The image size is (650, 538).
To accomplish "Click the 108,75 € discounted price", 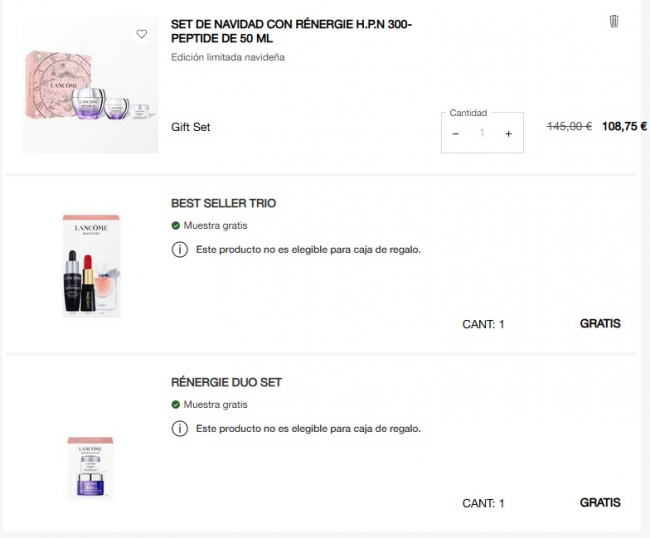I will pos(624,127).
